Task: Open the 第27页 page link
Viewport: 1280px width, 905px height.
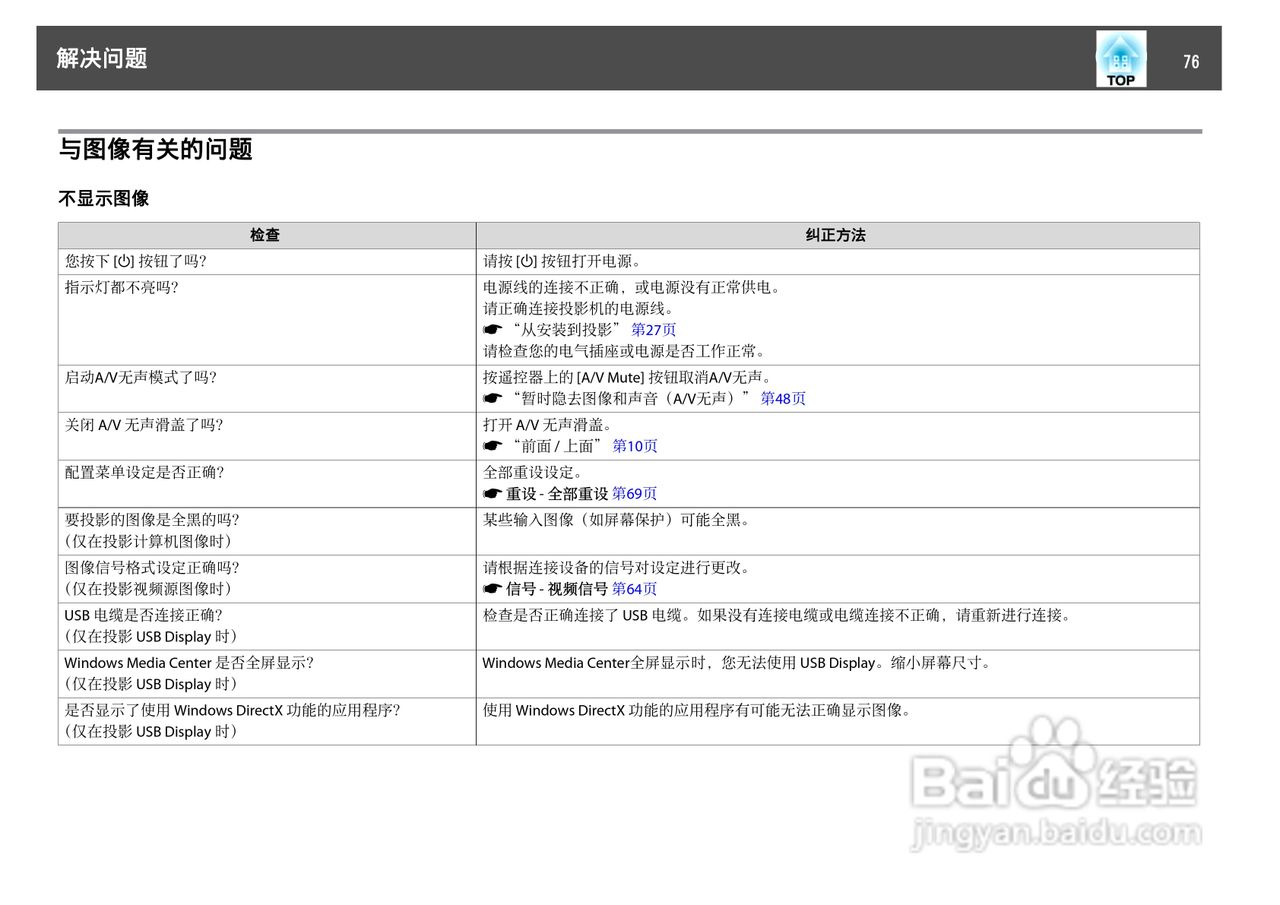Action: 654,329
